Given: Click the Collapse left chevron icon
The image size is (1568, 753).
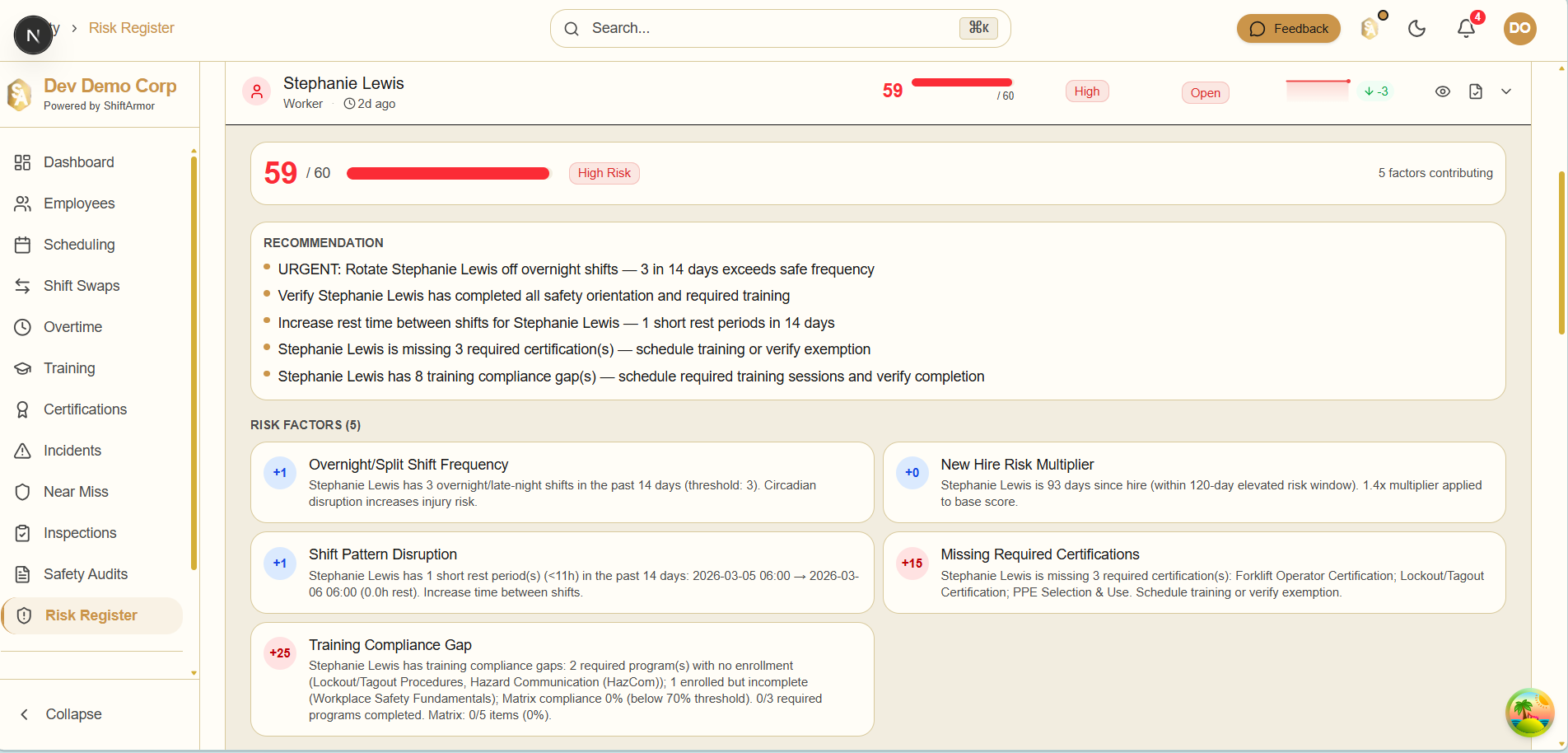Looking at the screenshot, I should click(x=25, y=714).
